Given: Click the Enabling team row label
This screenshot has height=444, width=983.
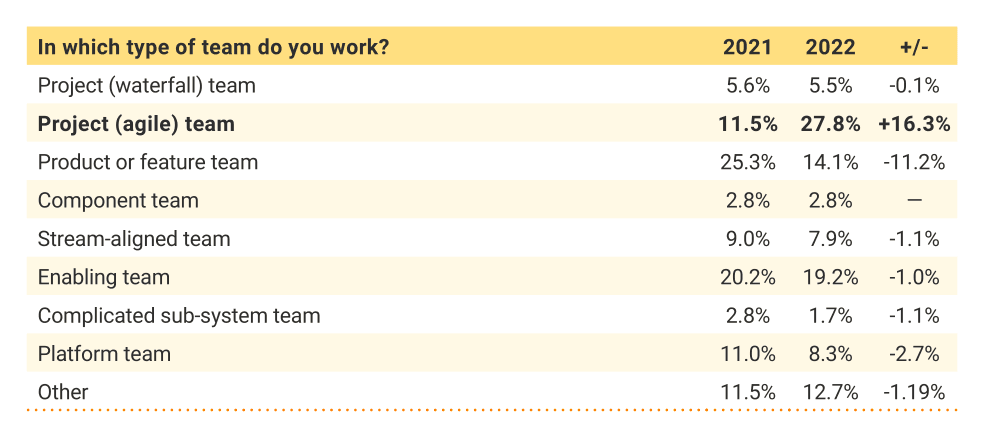Looking at the screenshot, I should (103, 277).
